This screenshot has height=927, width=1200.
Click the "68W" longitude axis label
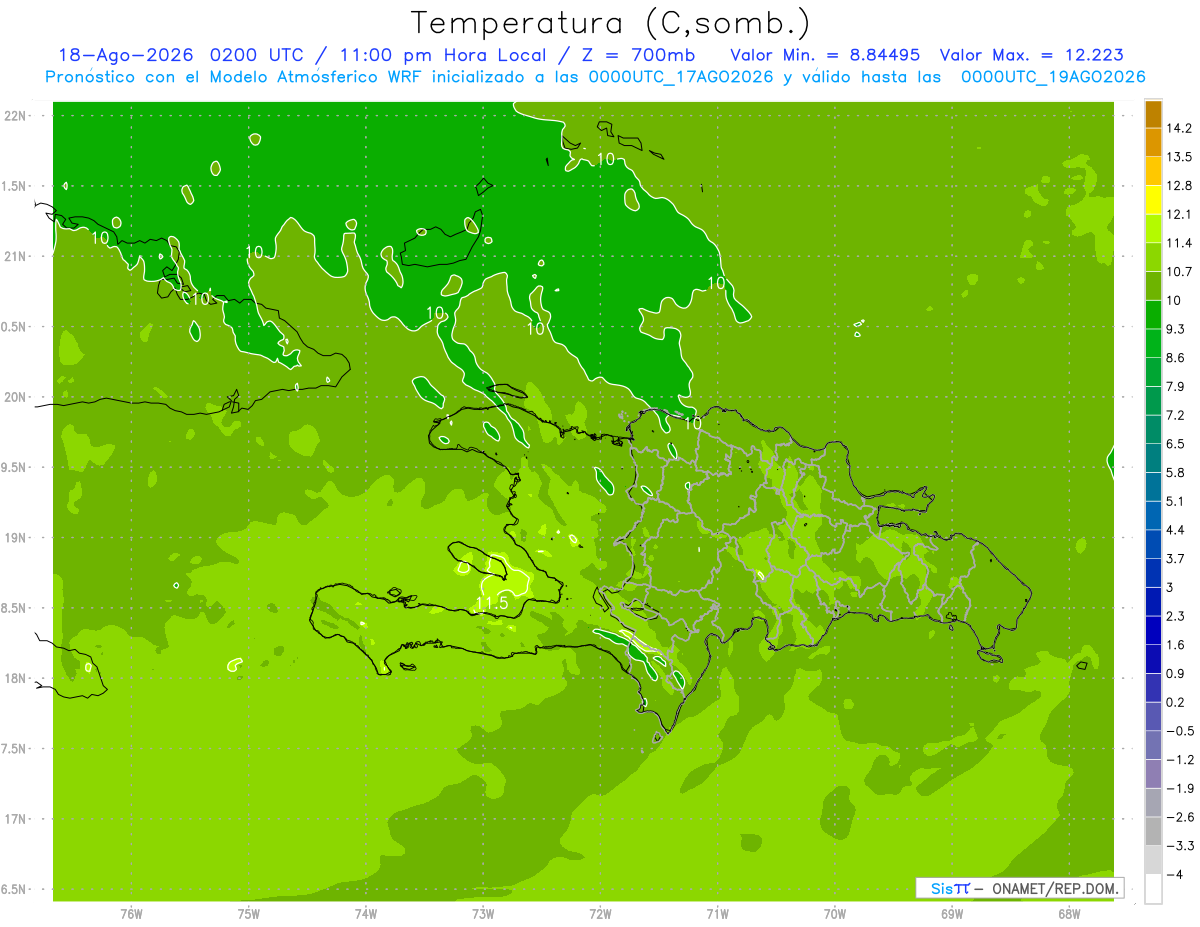[1069, 914]
